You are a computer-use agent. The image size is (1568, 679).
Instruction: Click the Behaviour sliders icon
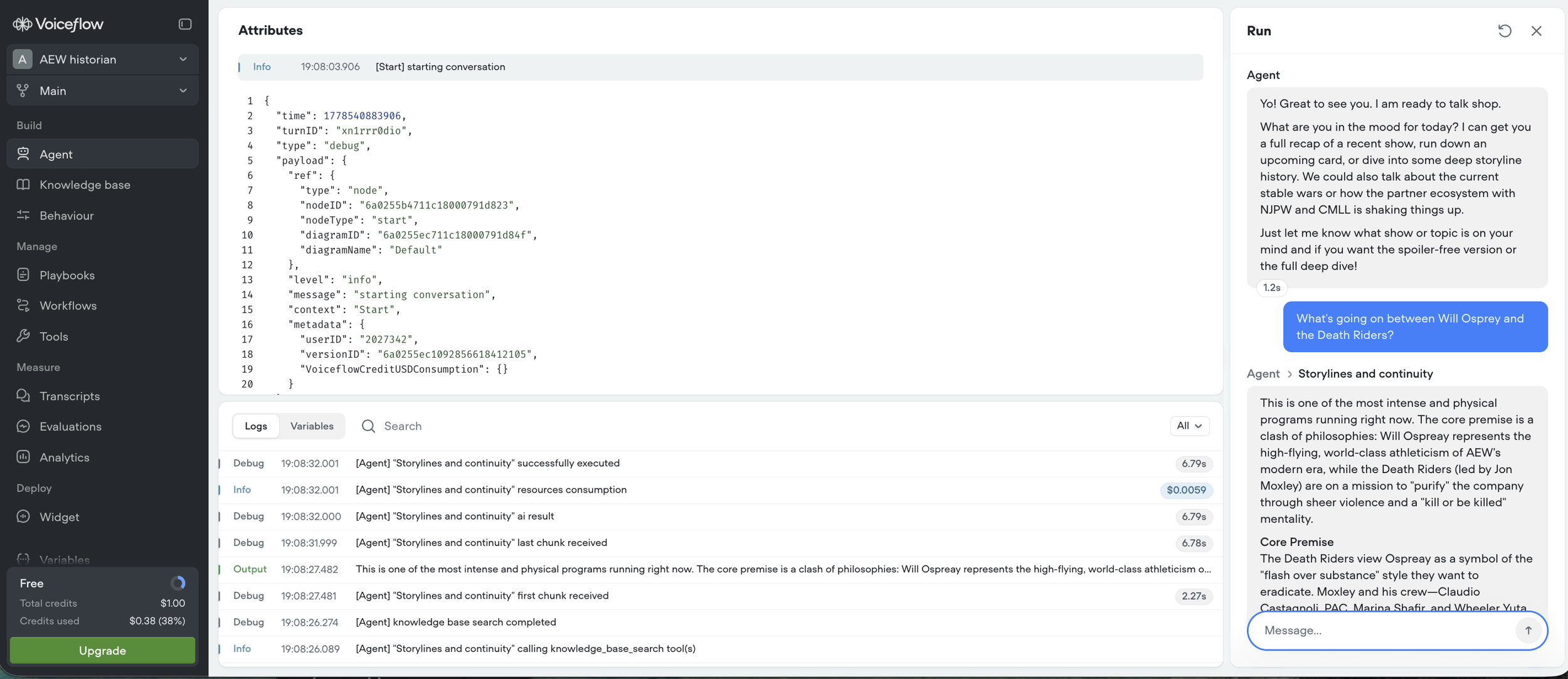pos(23,215)
